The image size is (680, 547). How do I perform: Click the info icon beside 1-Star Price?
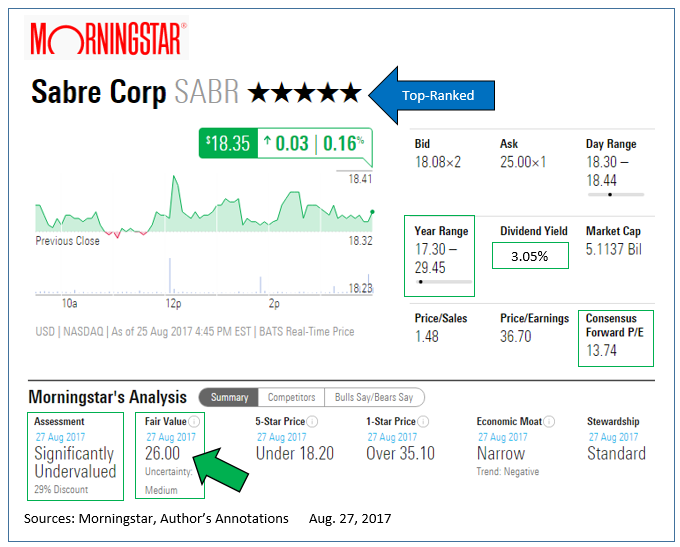423,421
